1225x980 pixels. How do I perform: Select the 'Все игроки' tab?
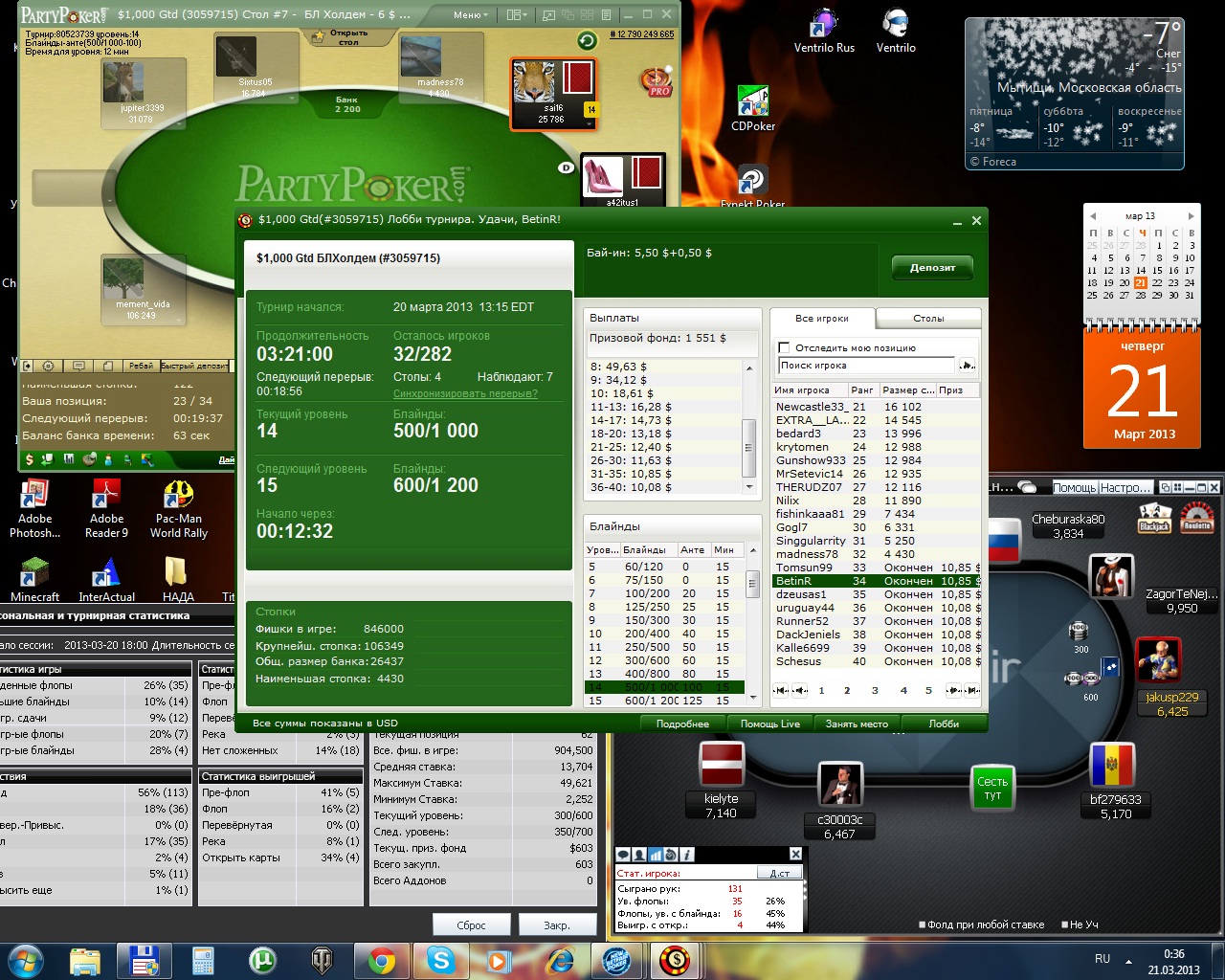tap(821, 319)
